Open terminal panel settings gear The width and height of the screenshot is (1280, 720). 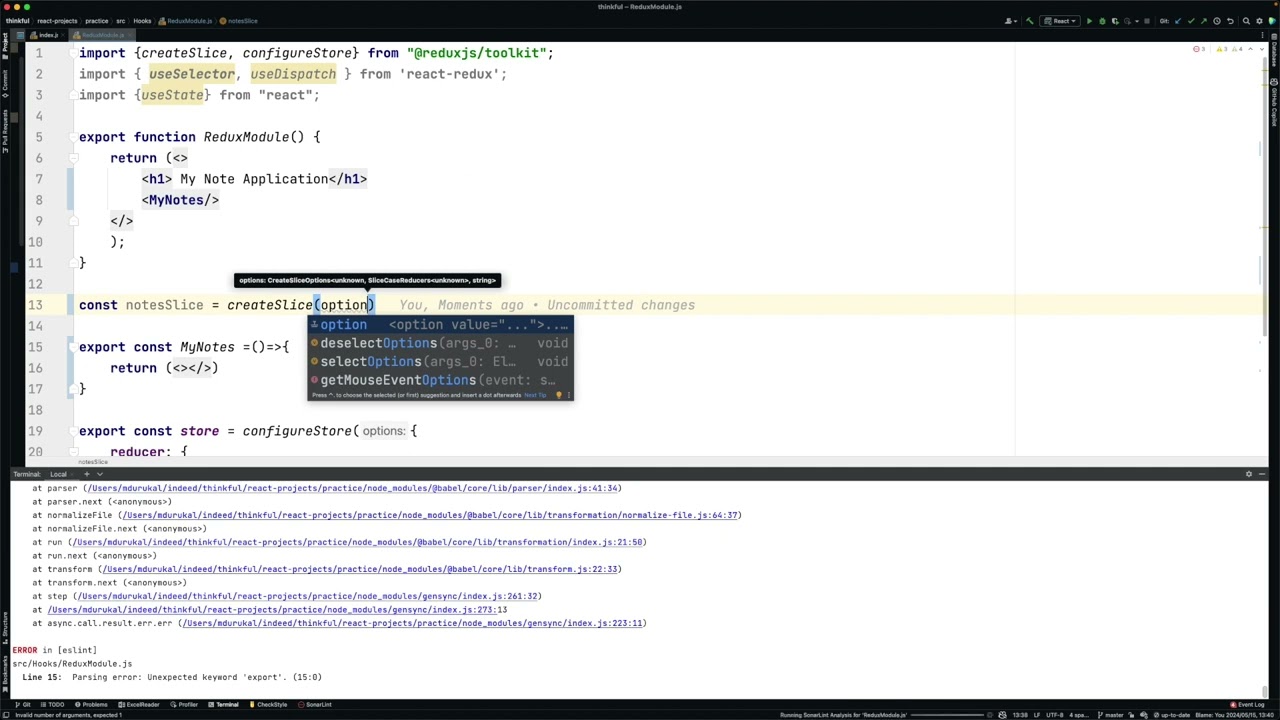pyautogui.click(x=1248, y=474)
